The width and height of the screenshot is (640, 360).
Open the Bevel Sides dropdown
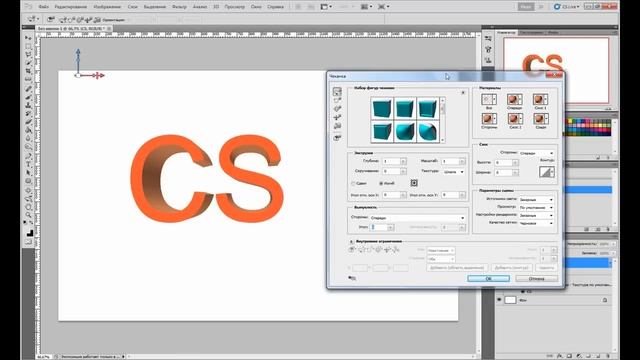536,153
